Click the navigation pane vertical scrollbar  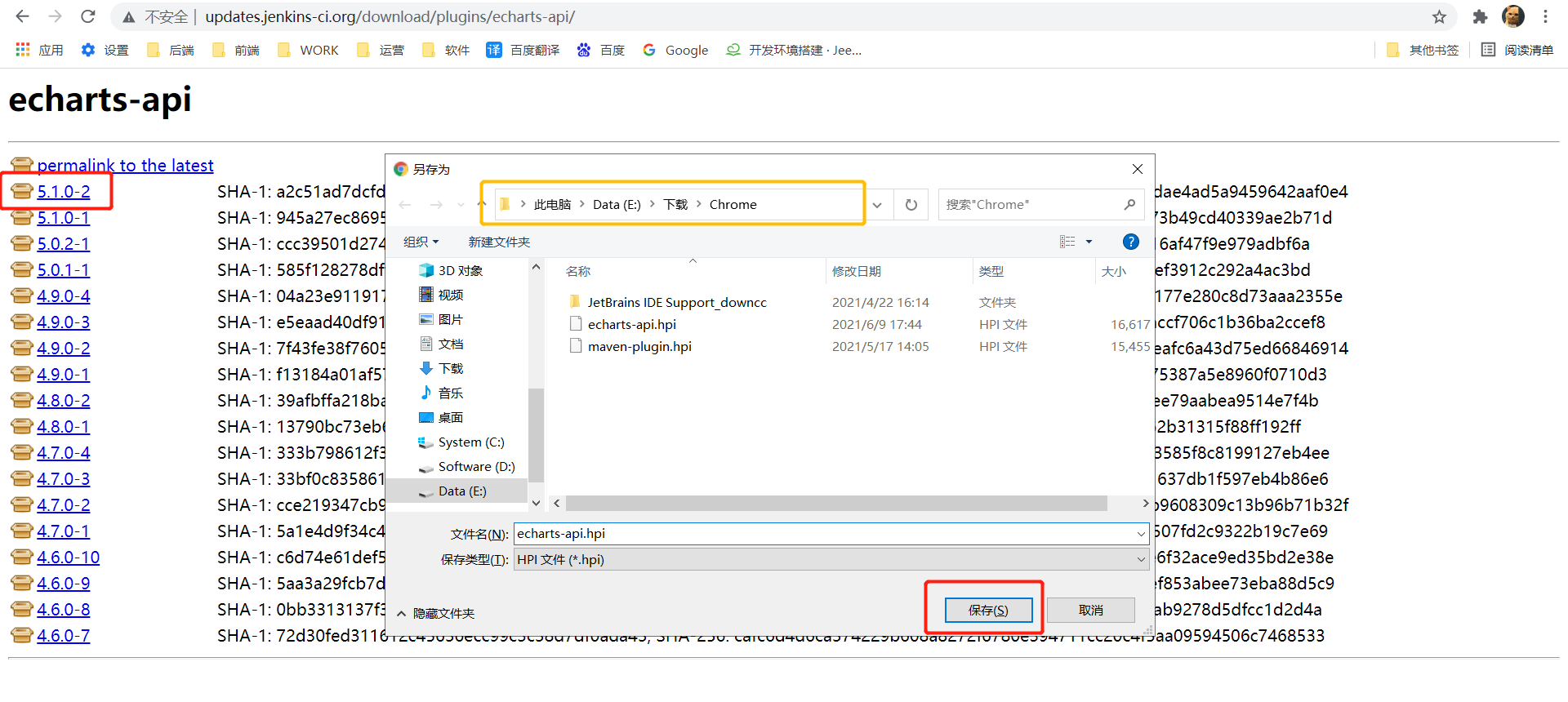[536, 434]
